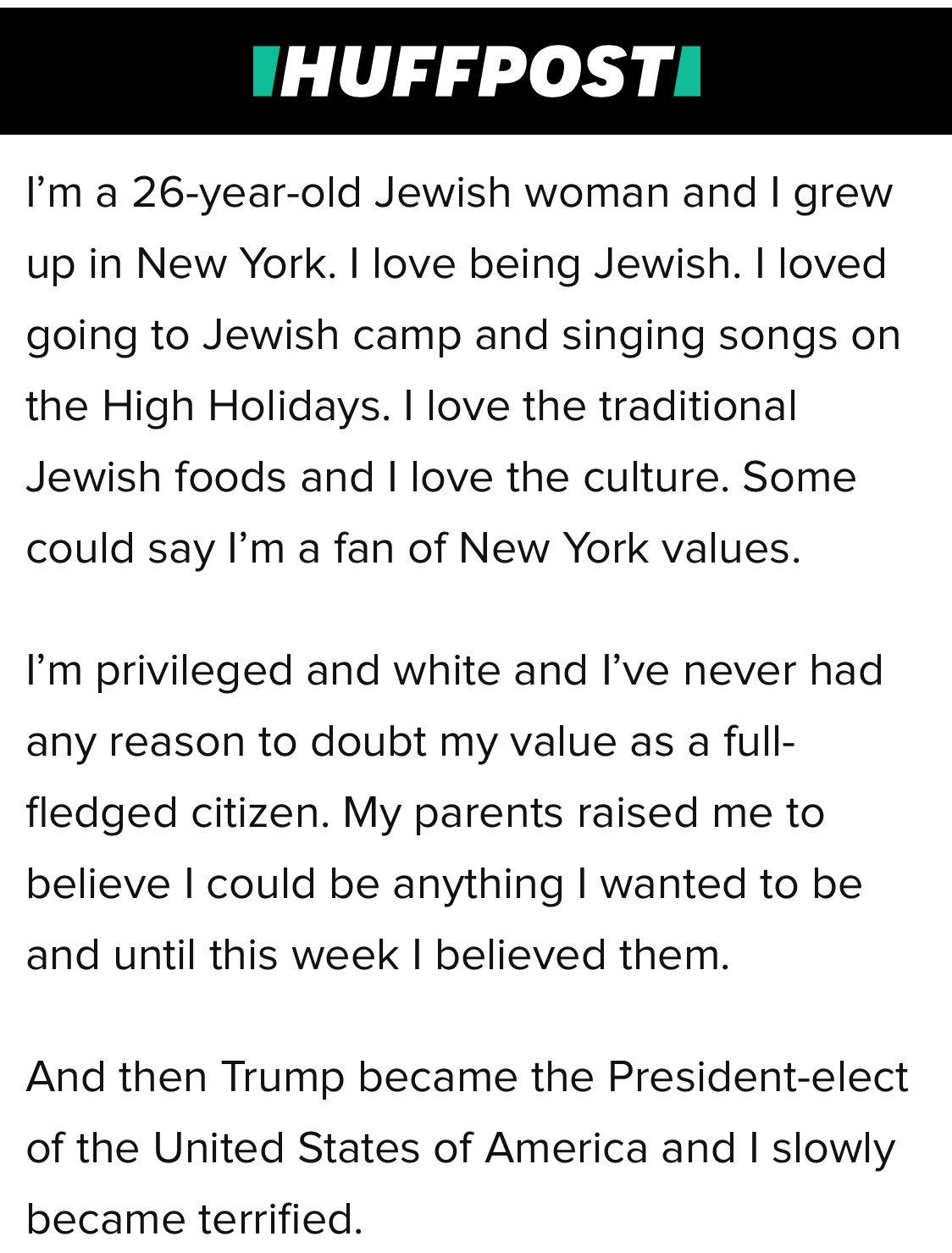Click the black header bar left of logo
952x1253 pixels.
point(126,71)
